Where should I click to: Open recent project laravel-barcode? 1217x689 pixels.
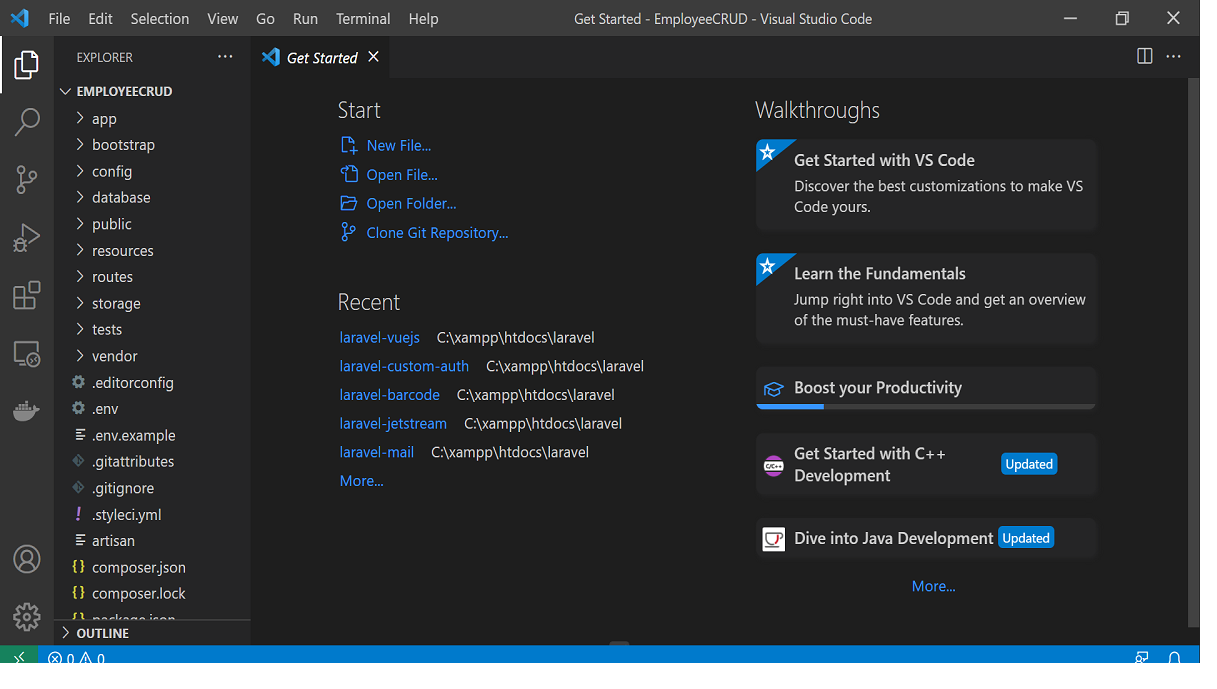(x=390, y=395)
